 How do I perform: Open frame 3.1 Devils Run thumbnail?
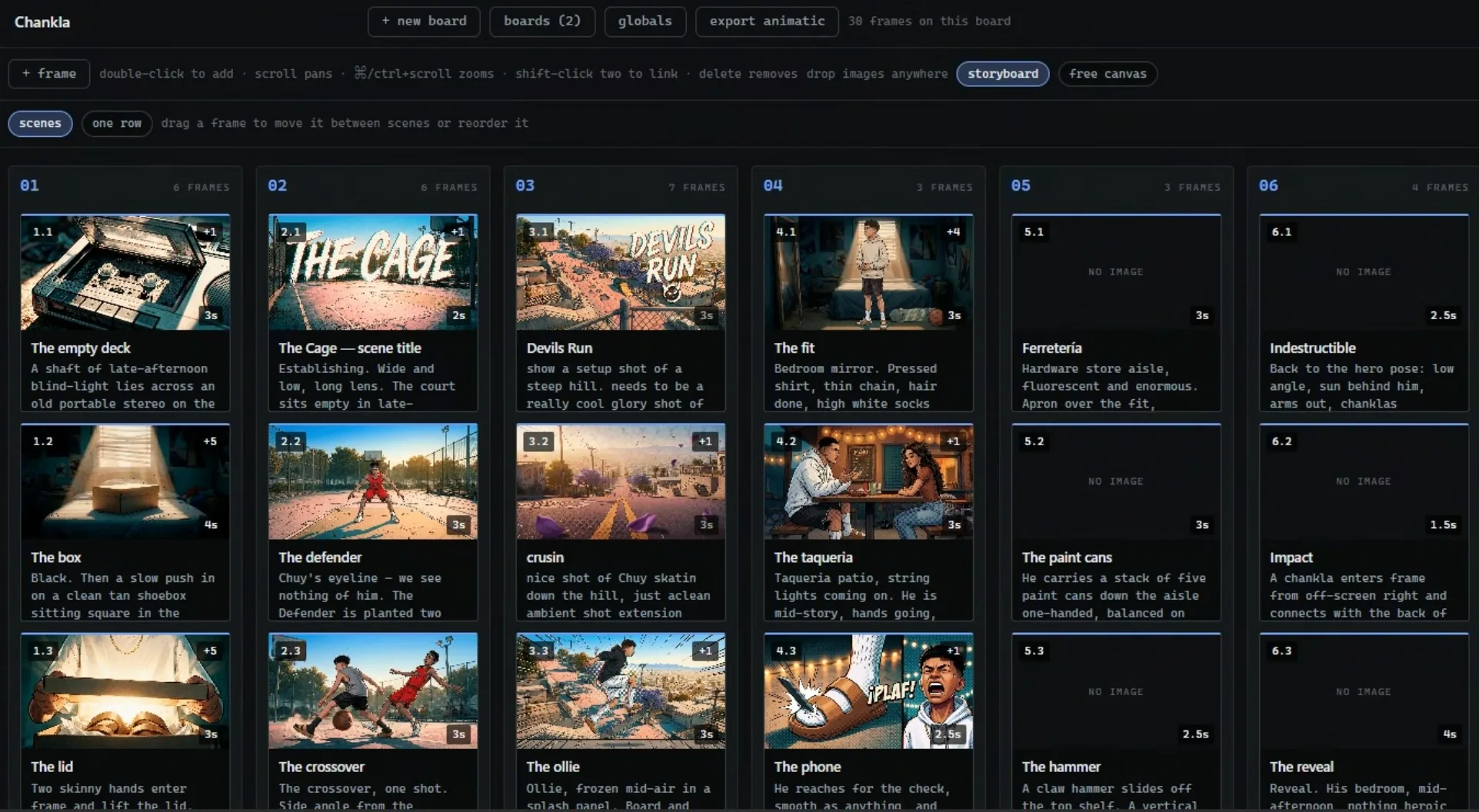(621, 273)
